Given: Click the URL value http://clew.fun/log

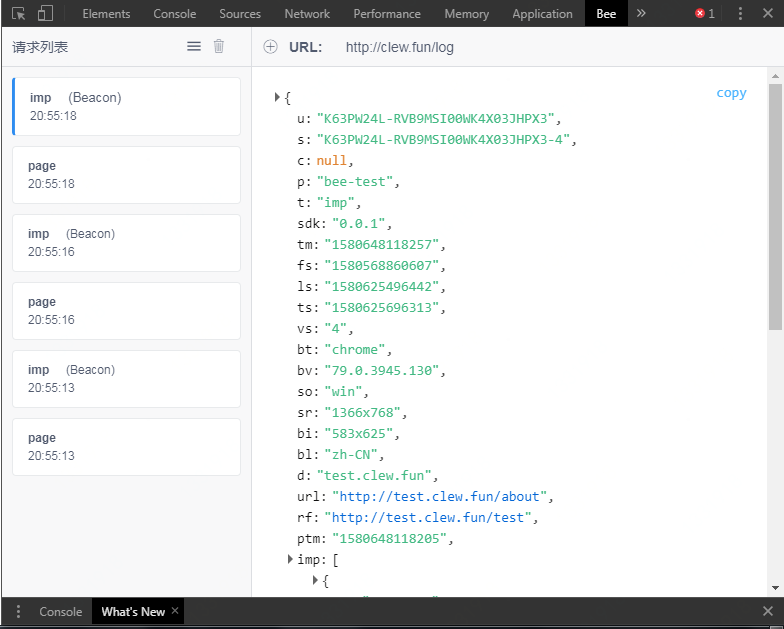Looking at the screenshot, I should (x=400, y=47).
